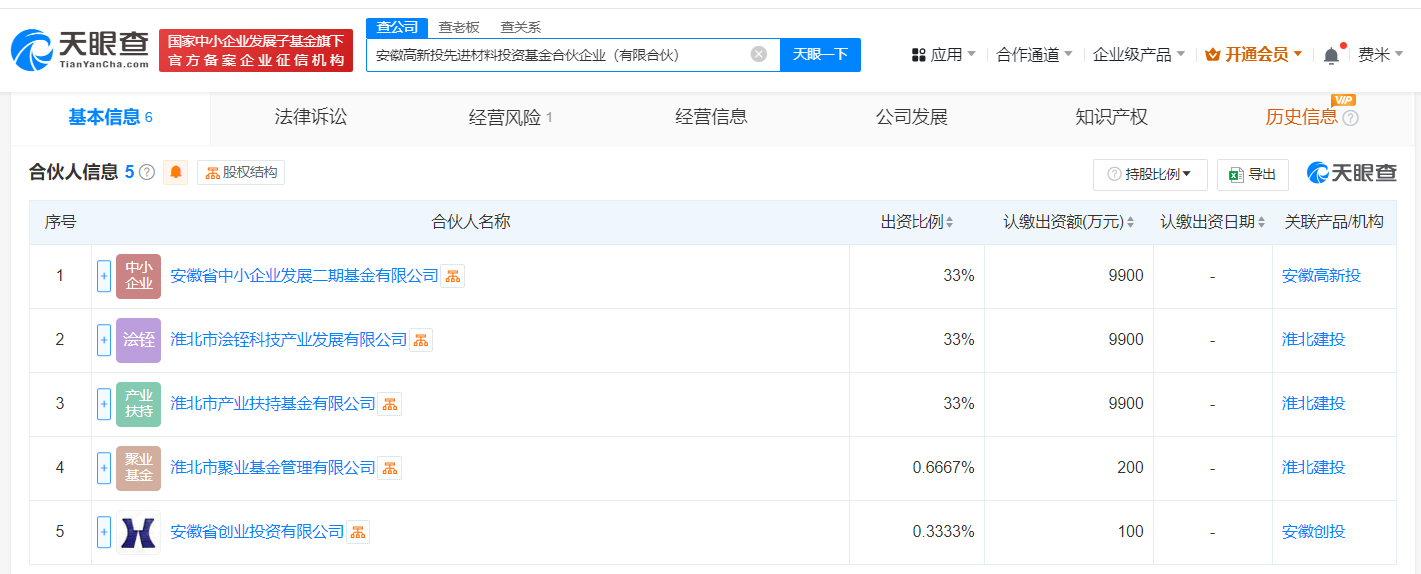Click the 中小企业 company logo
The height and width of the screenshot is (574, 1421).
[138, 276]
